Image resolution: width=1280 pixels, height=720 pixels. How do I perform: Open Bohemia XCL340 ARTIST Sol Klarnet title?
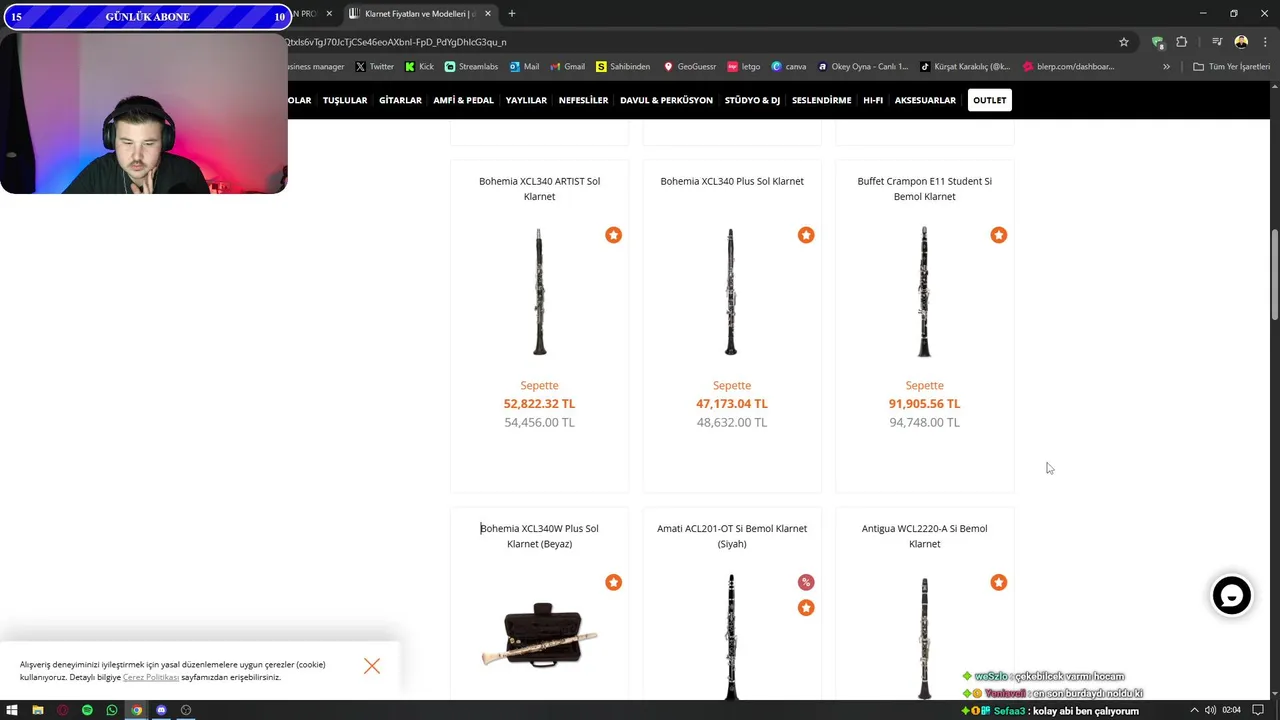pos(539,189)
